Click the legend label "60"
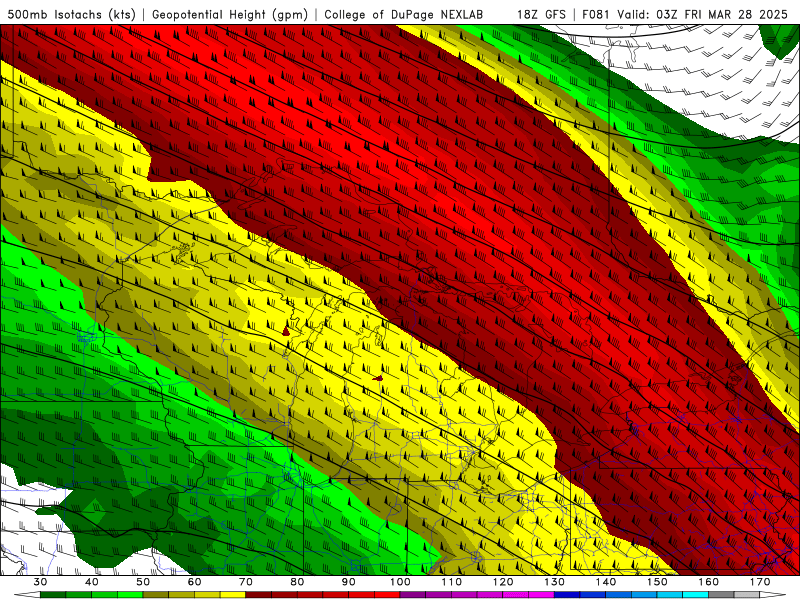Screen dimensions: 800x600 [194, 582]
